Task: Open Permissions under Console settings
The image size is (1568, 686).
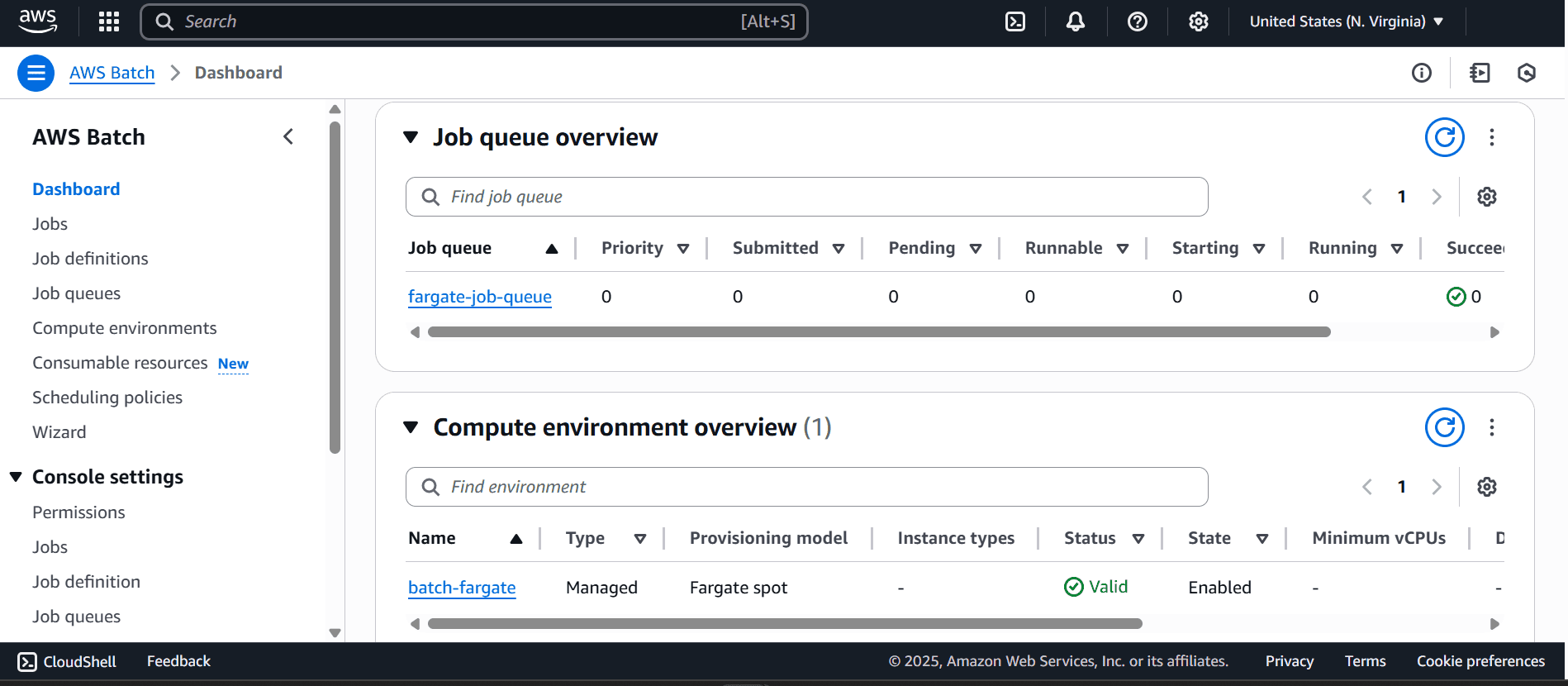Action: click(x=79, y=512)
